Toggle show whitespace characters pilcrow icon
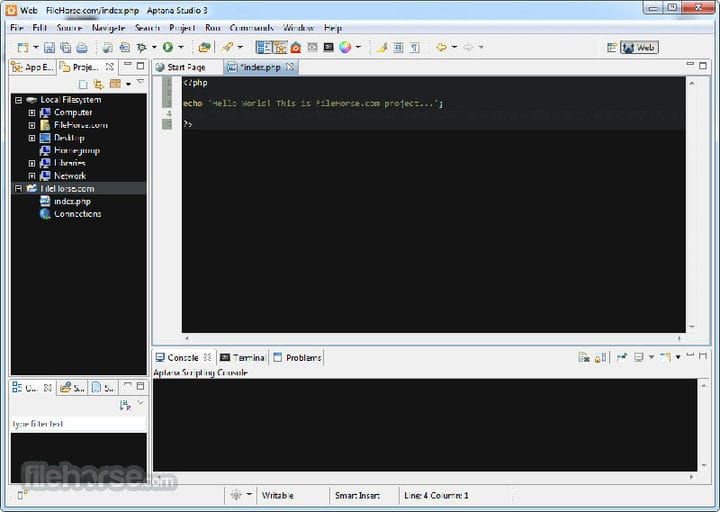This screenshot has height=512, width=720. 414,47
